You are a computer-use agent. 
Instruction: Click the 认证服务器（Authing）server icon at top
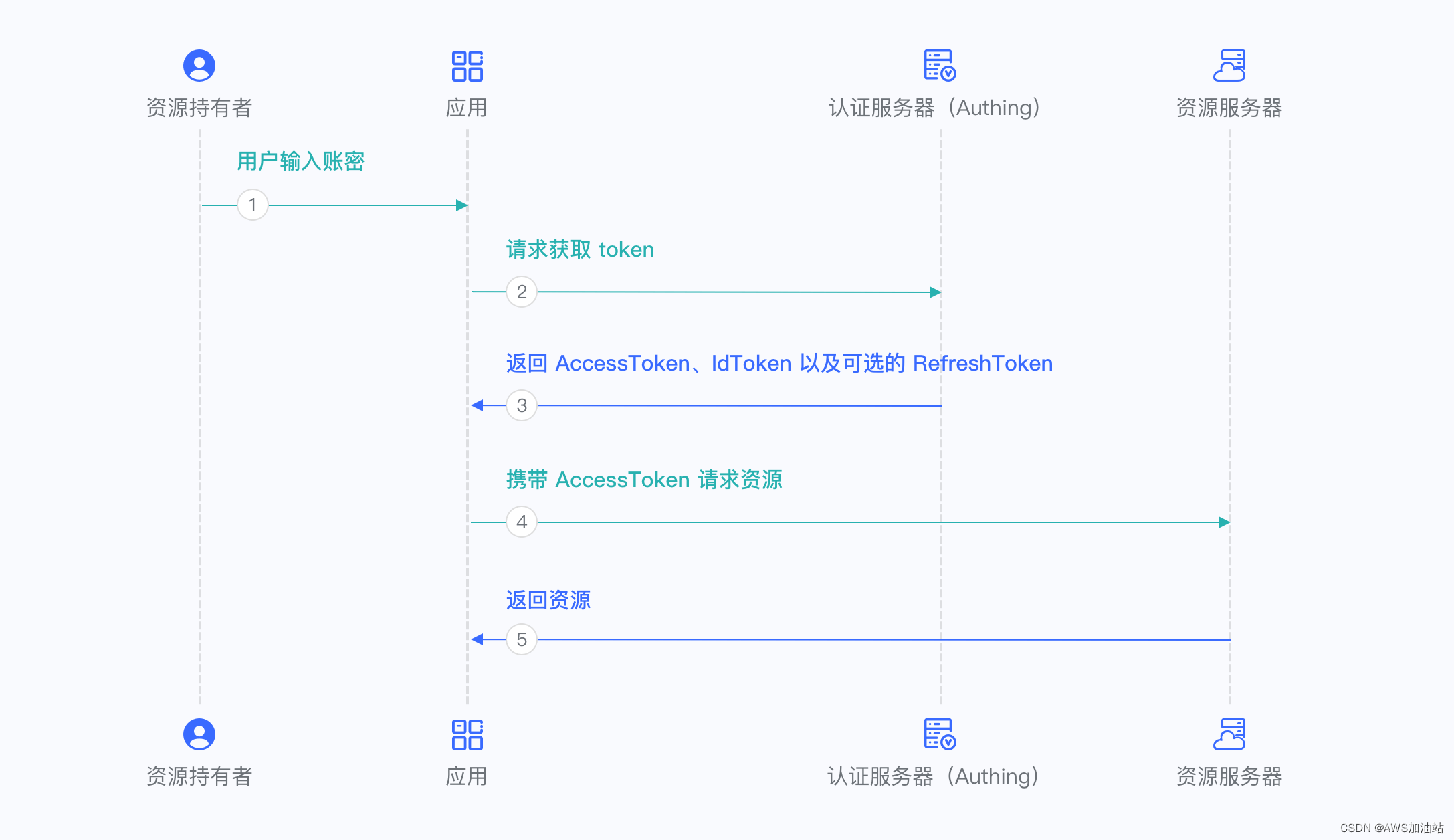point(940,65)
